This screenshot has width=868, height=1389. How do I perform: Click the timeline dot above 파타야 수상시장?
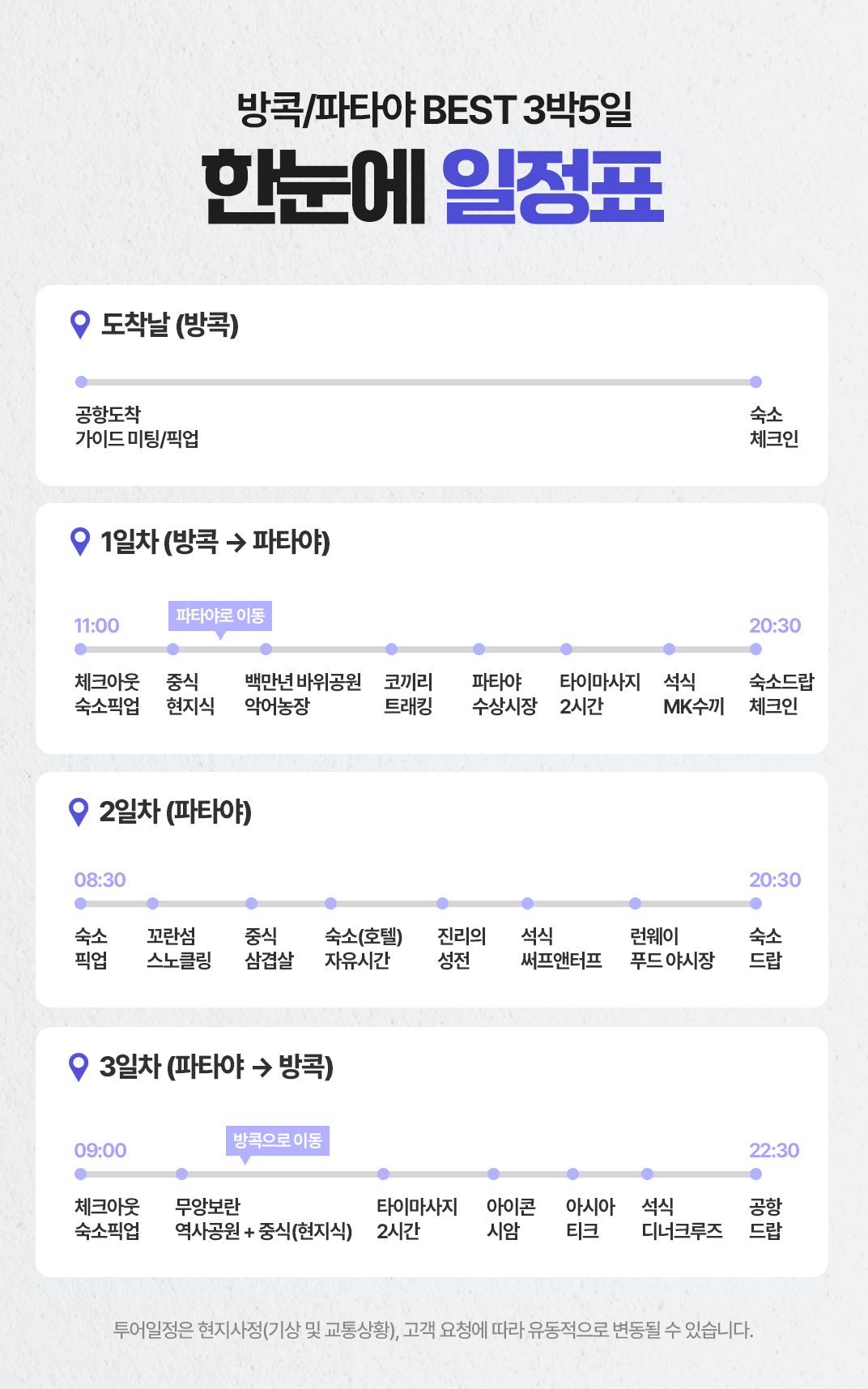click(479, 650)
